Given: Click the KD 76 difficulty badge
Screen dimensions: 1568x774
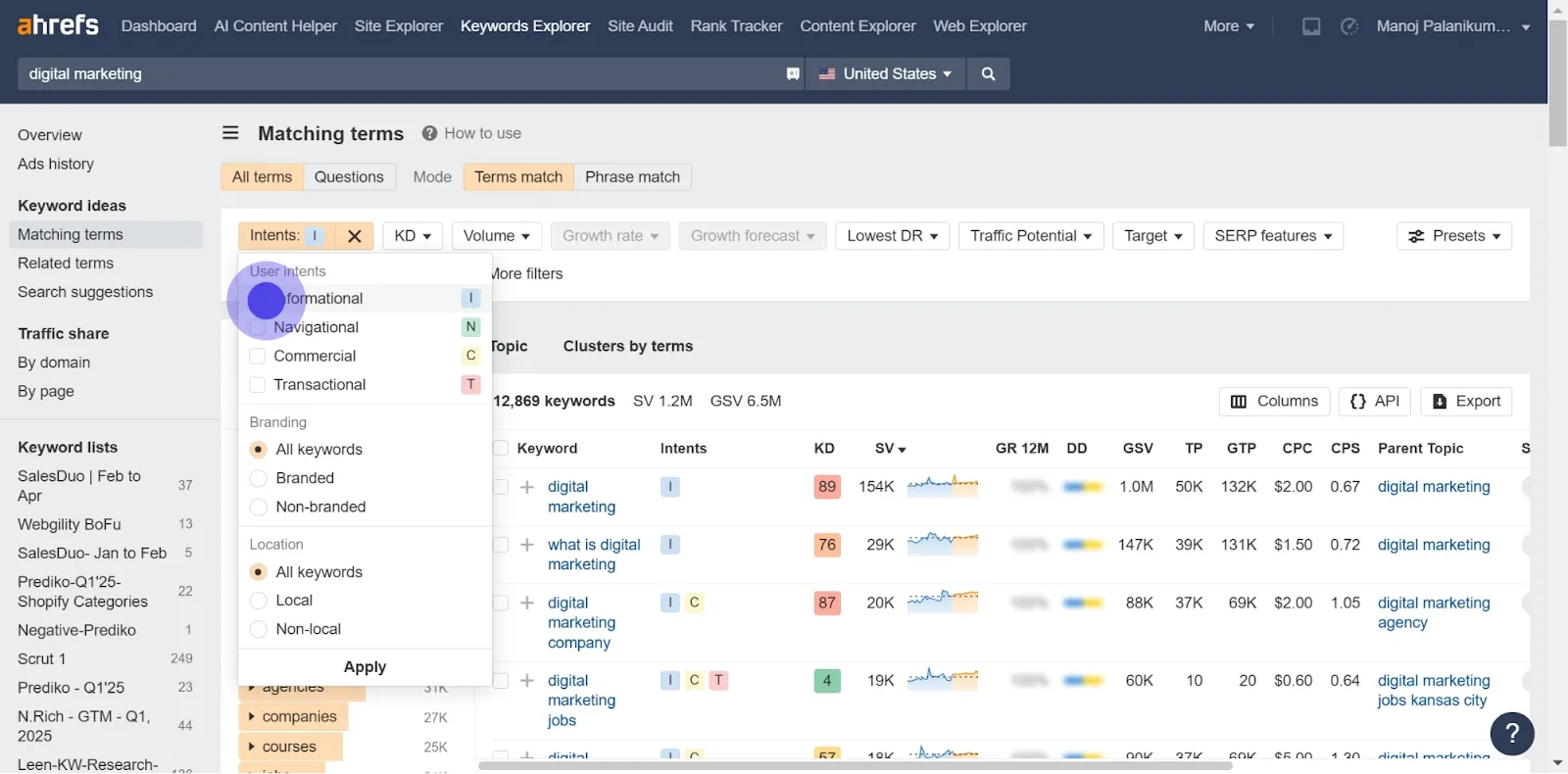Looking at the screenshot, I should pos(827,545).
